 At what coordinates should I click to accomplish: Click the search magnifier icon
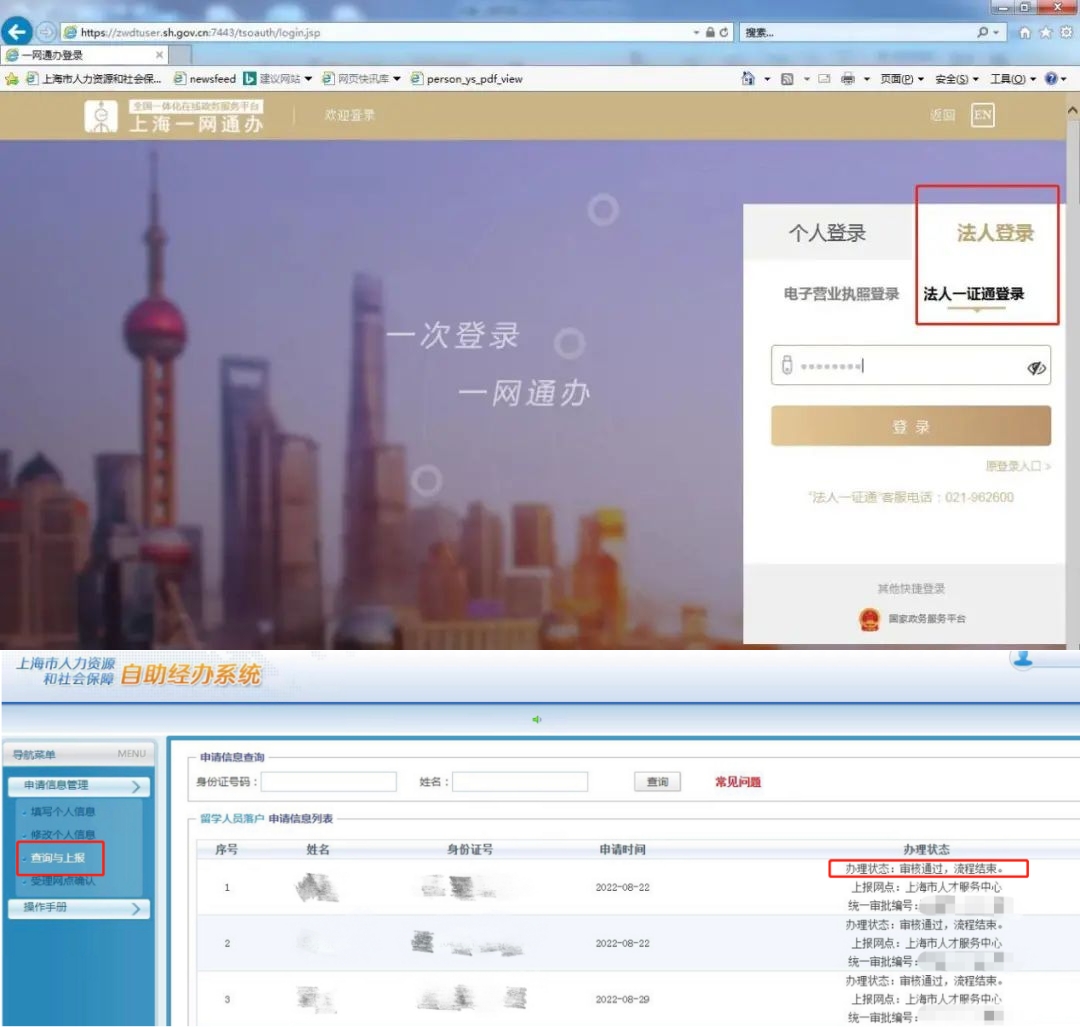click(x=983, y=32)
